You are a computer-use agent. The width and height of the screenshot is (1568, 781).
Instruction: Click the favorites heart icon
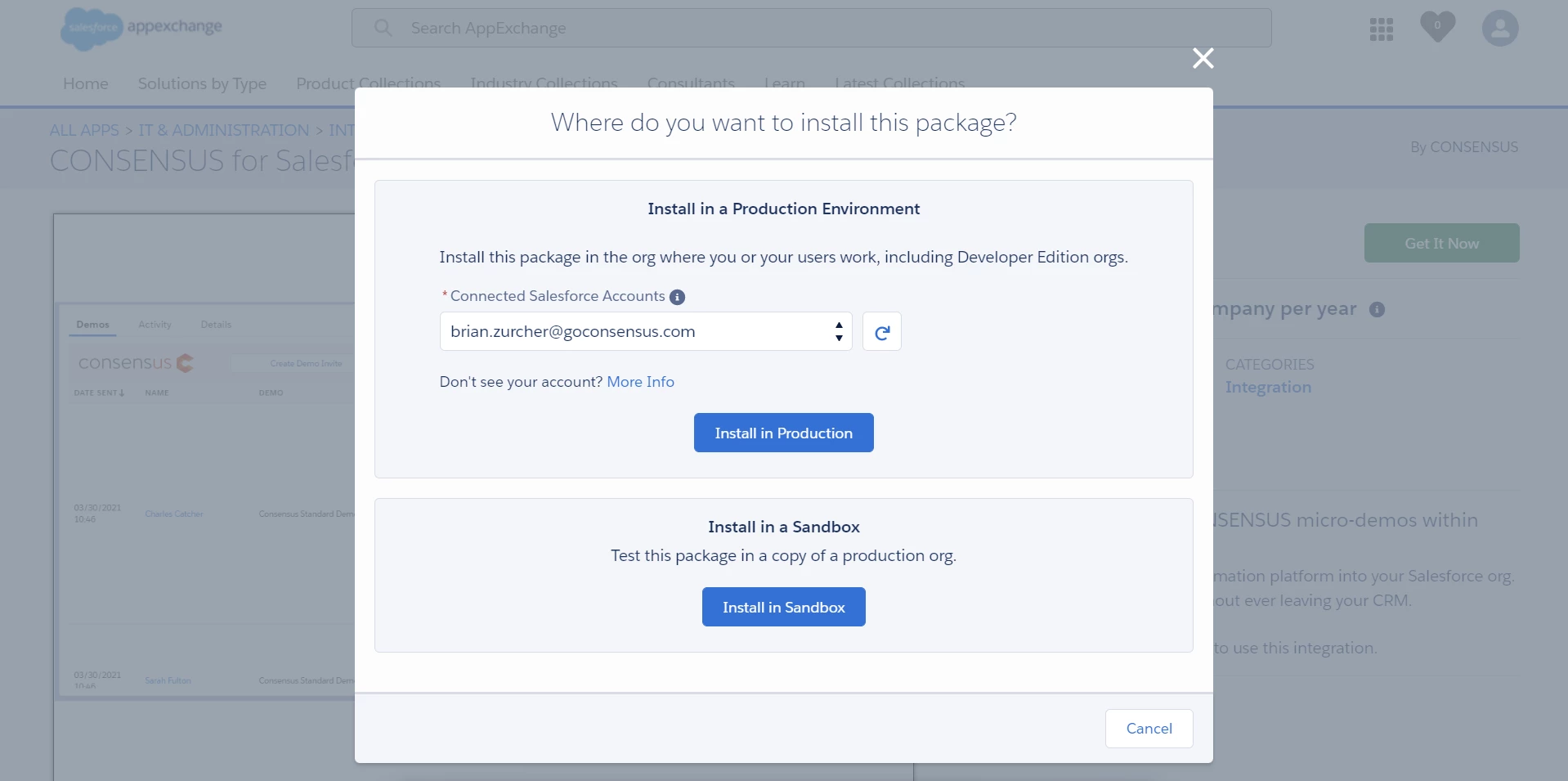(x=1437, y=27)
